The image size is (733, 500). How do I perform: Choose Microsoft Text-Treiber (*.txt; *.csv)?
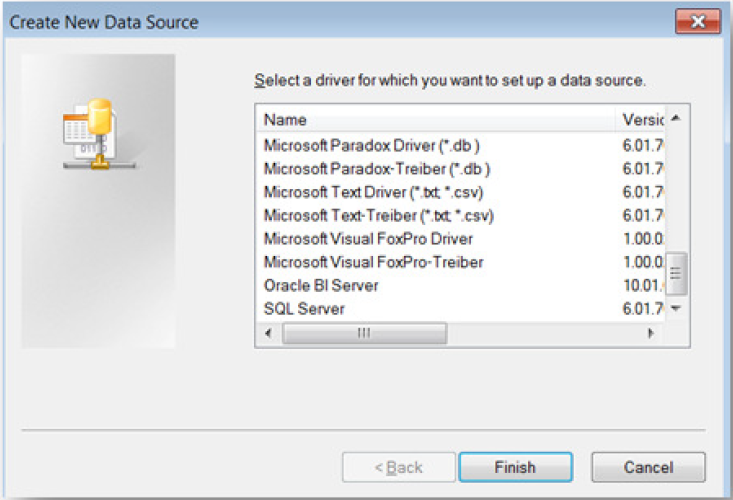[x=379, y=215]
